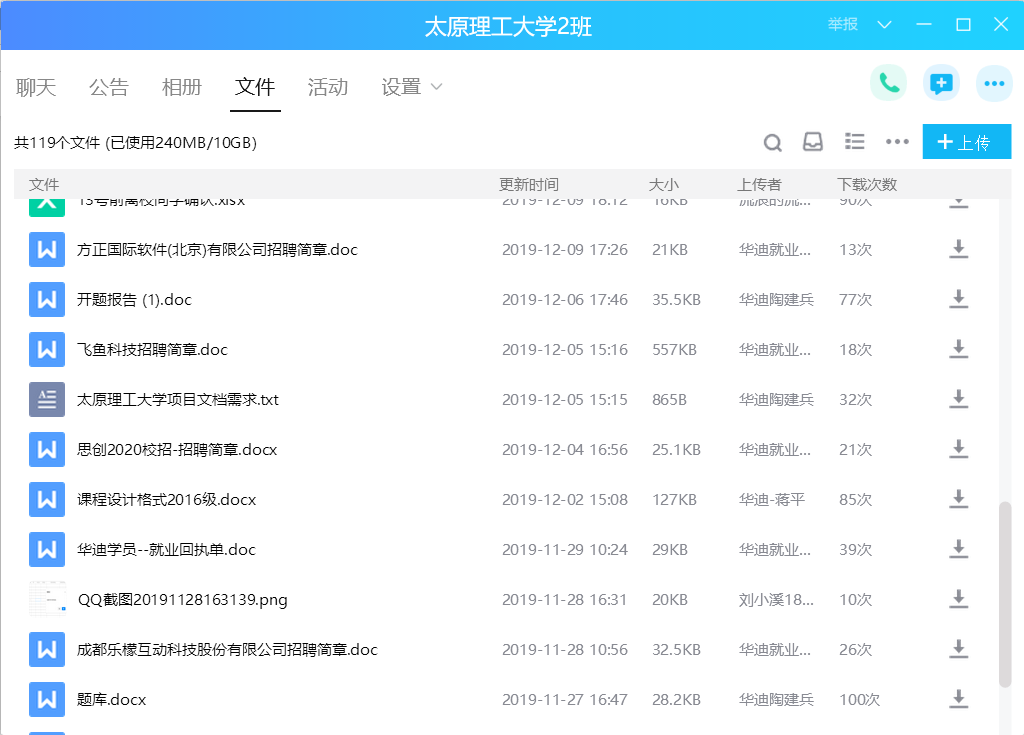
Task: Click the 上传 upload button
Action: click(x=966, y=142)
